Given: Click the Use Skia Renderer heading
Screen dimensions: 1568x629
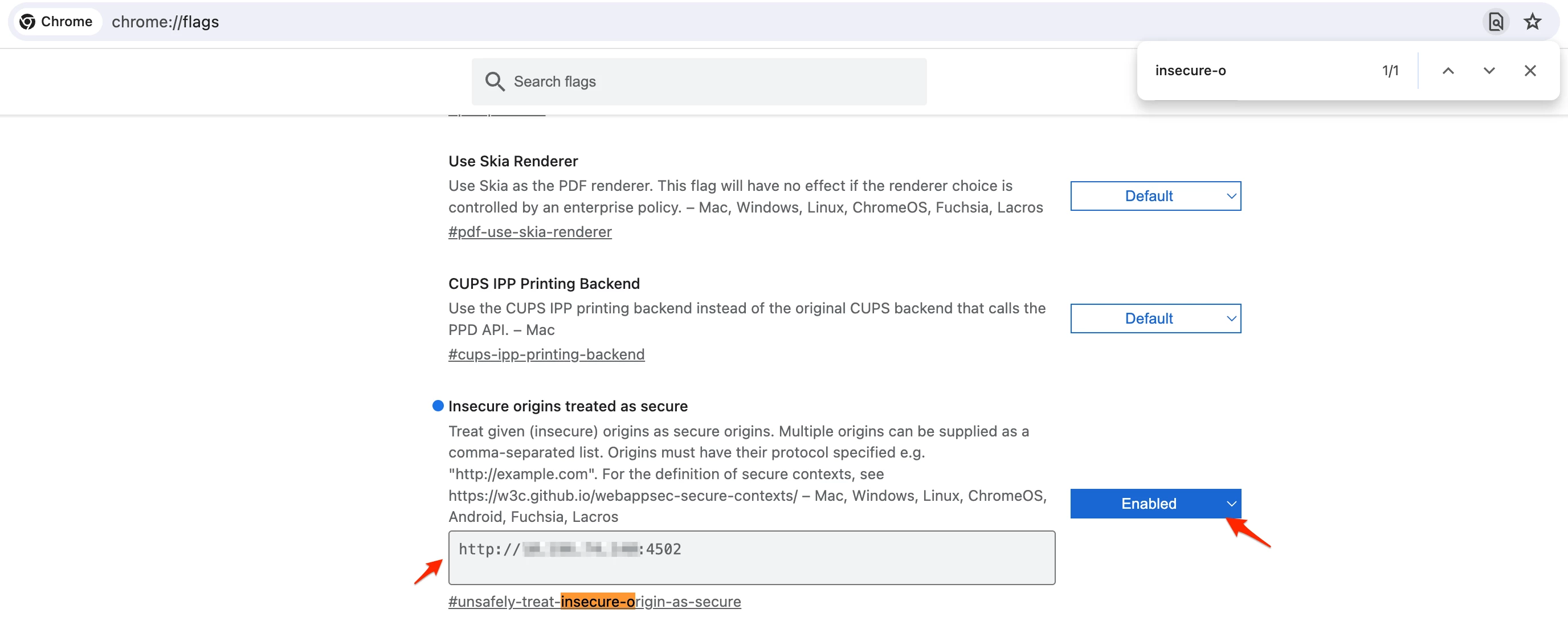Looking at the screenshot, I should click(513, 161).
